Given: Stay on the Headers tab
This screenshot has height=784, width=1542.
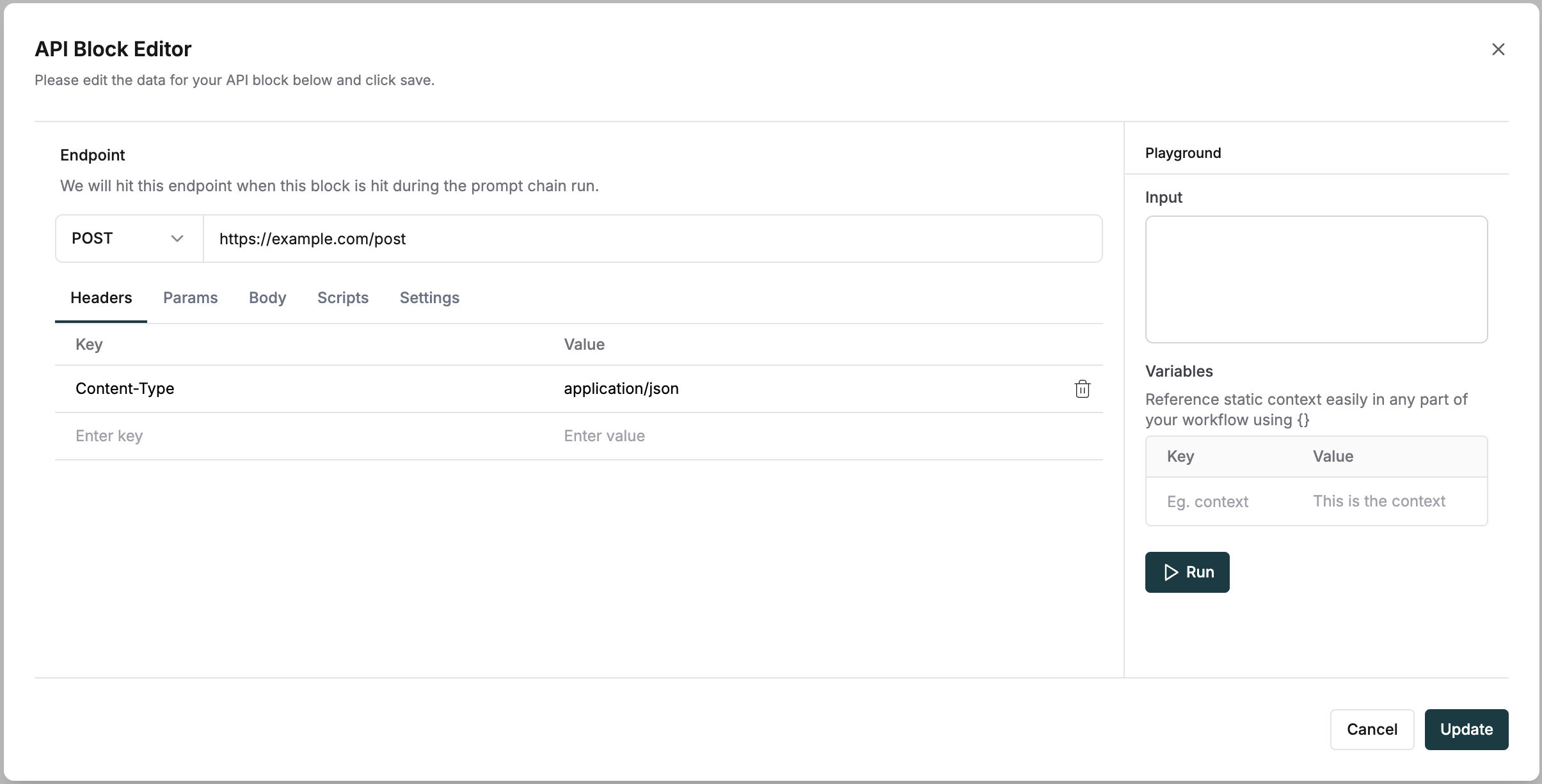Looking at the screenshot, I should coord(102,297).
